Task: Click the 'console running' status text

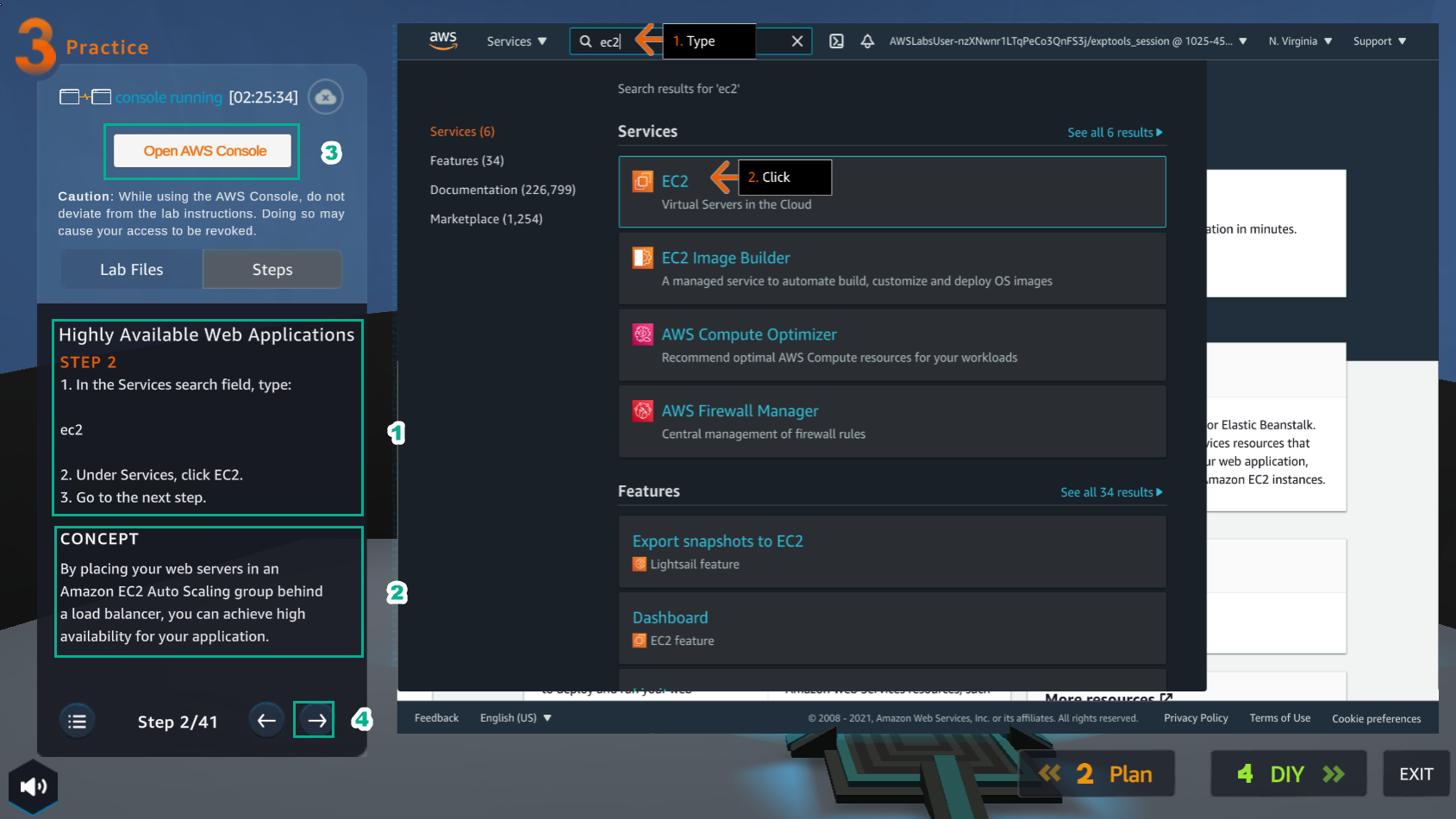Action: [x=169, y=97]
